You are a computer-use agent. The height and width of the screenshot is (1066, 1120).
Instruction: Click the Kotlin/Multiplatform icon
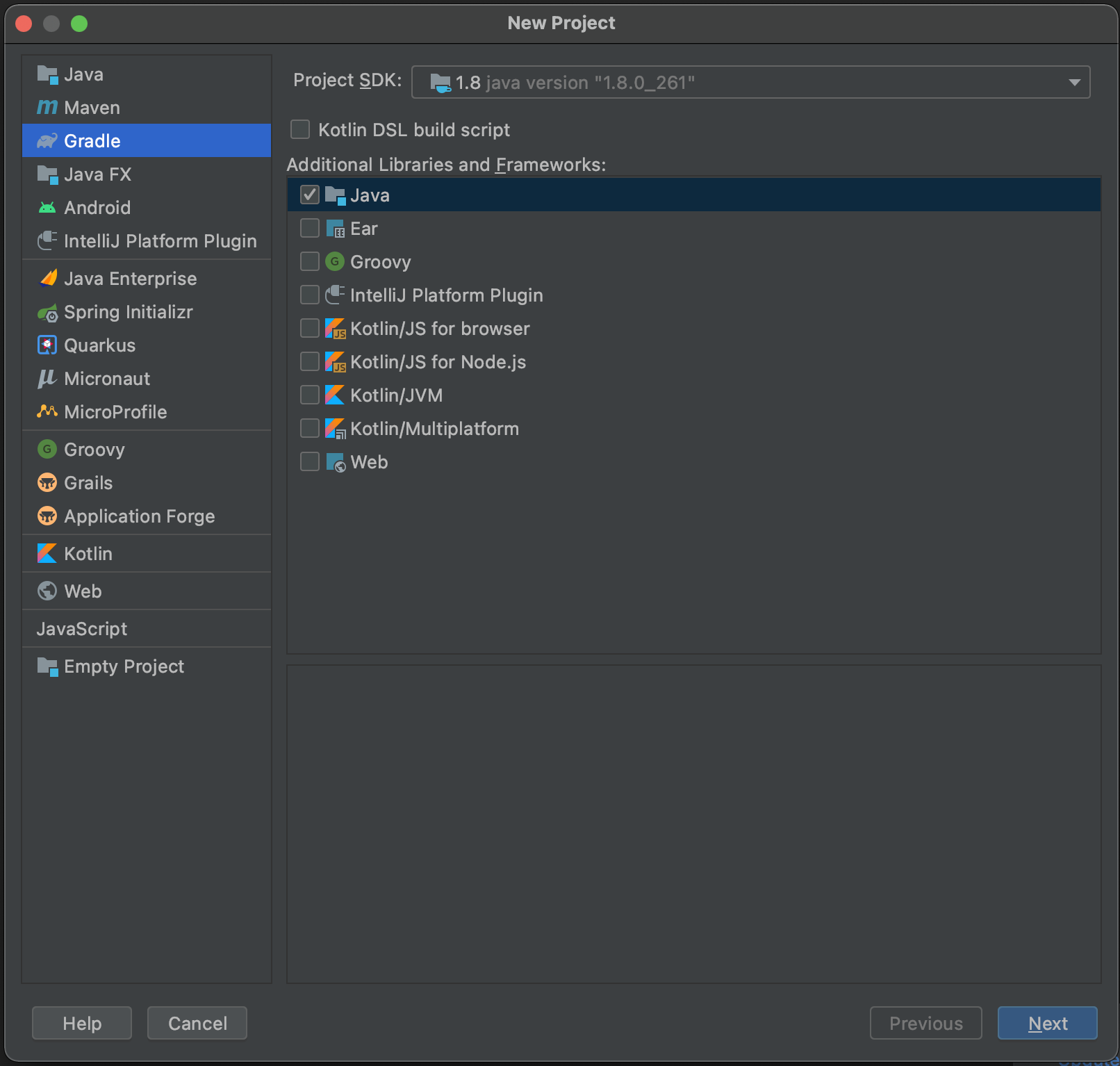[x=335, y=429]
